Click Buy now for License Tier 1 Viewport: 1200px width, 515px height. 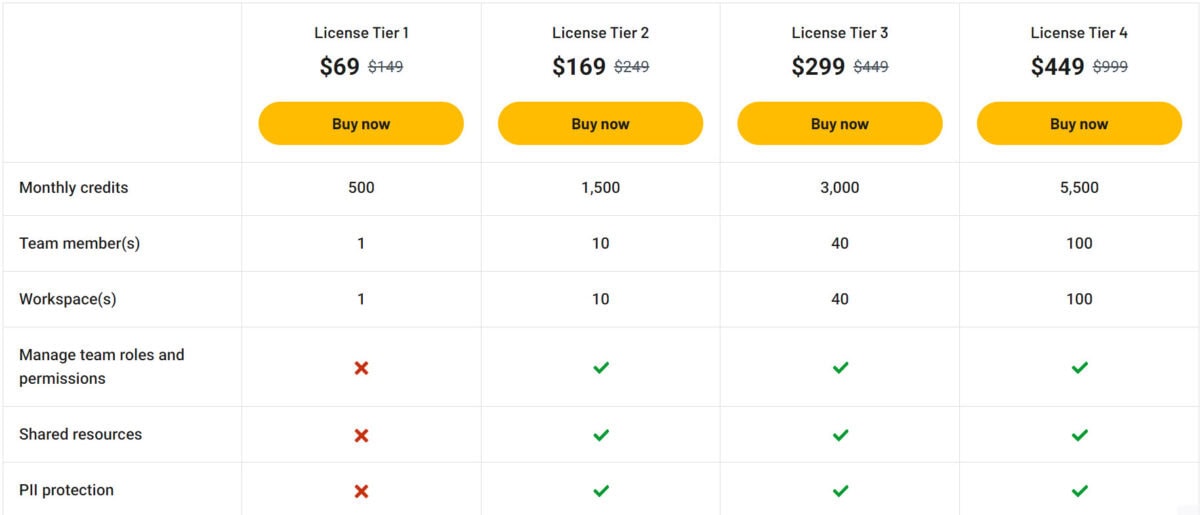361,124
